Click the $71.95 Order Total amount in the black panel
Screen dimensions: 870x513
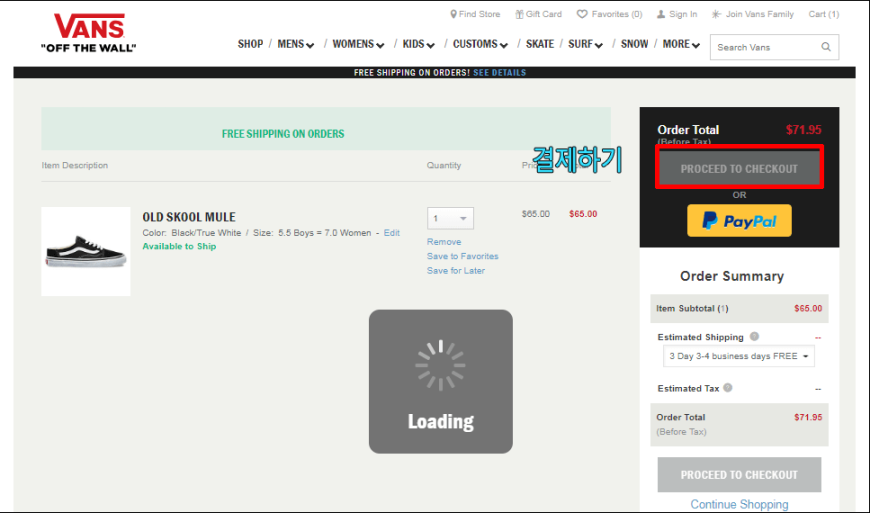coord(803,130)
